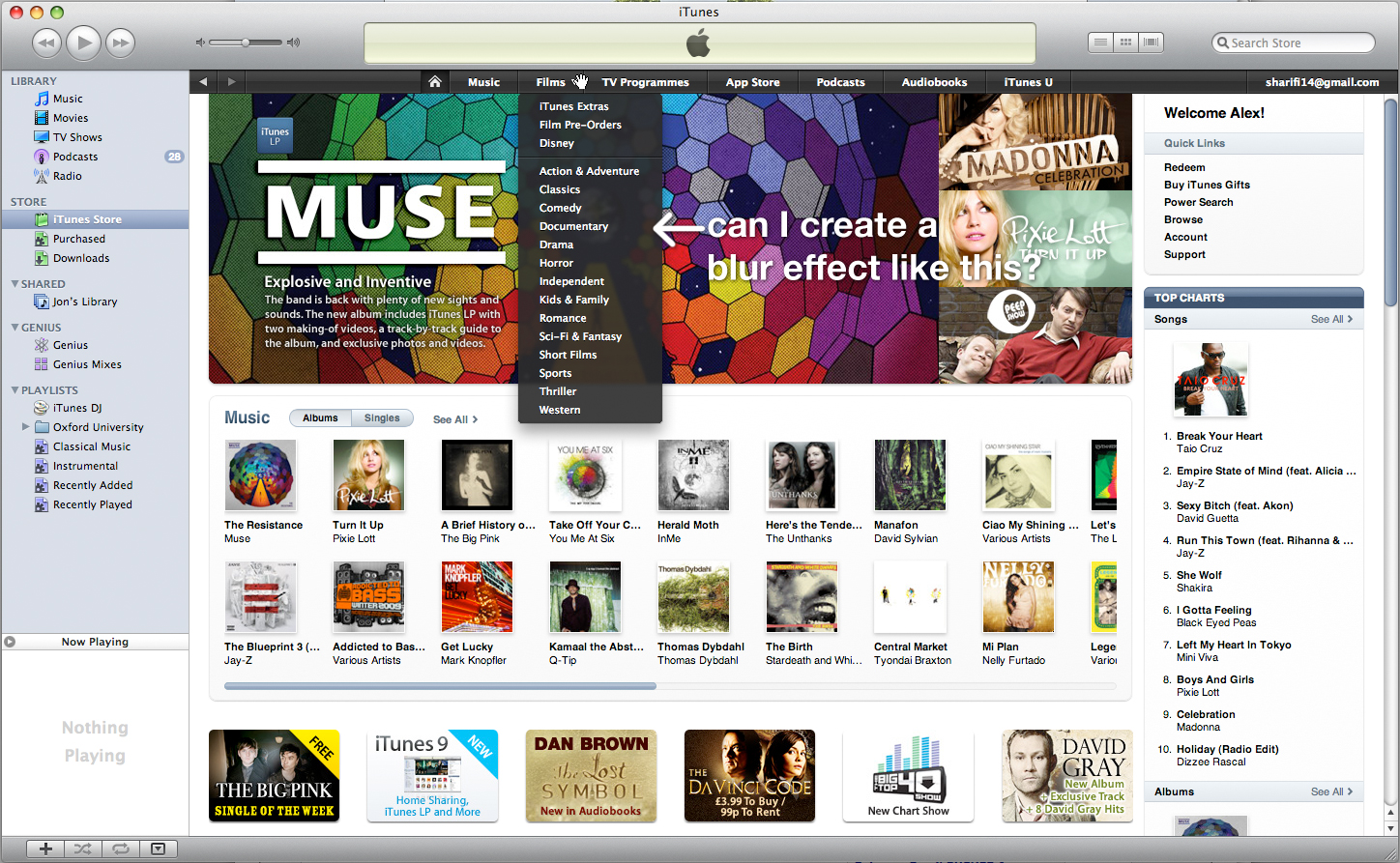Toggle repeat button in bottom bar

(121, 849)
